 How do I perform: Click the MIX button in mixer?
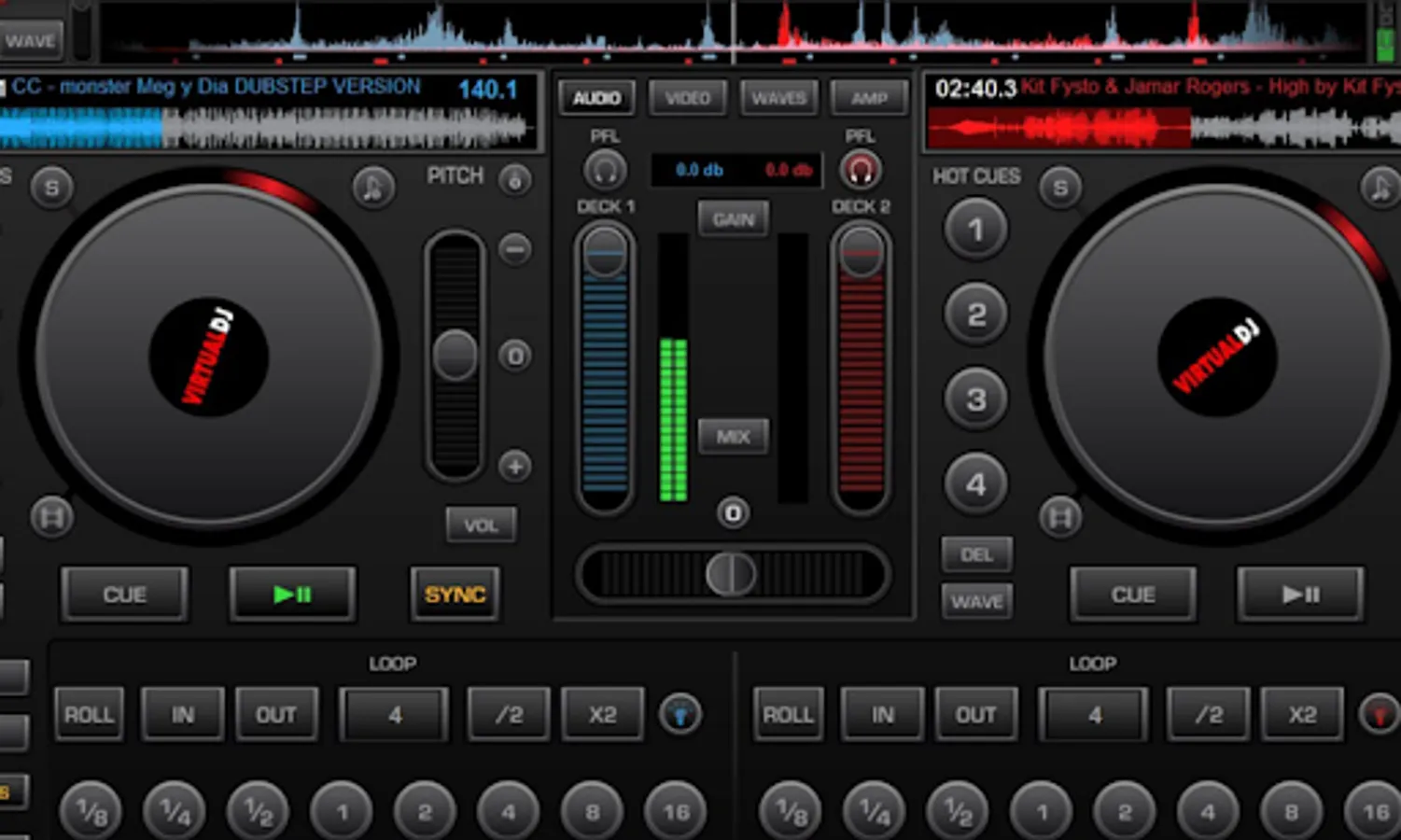click(x=734, y=436)
